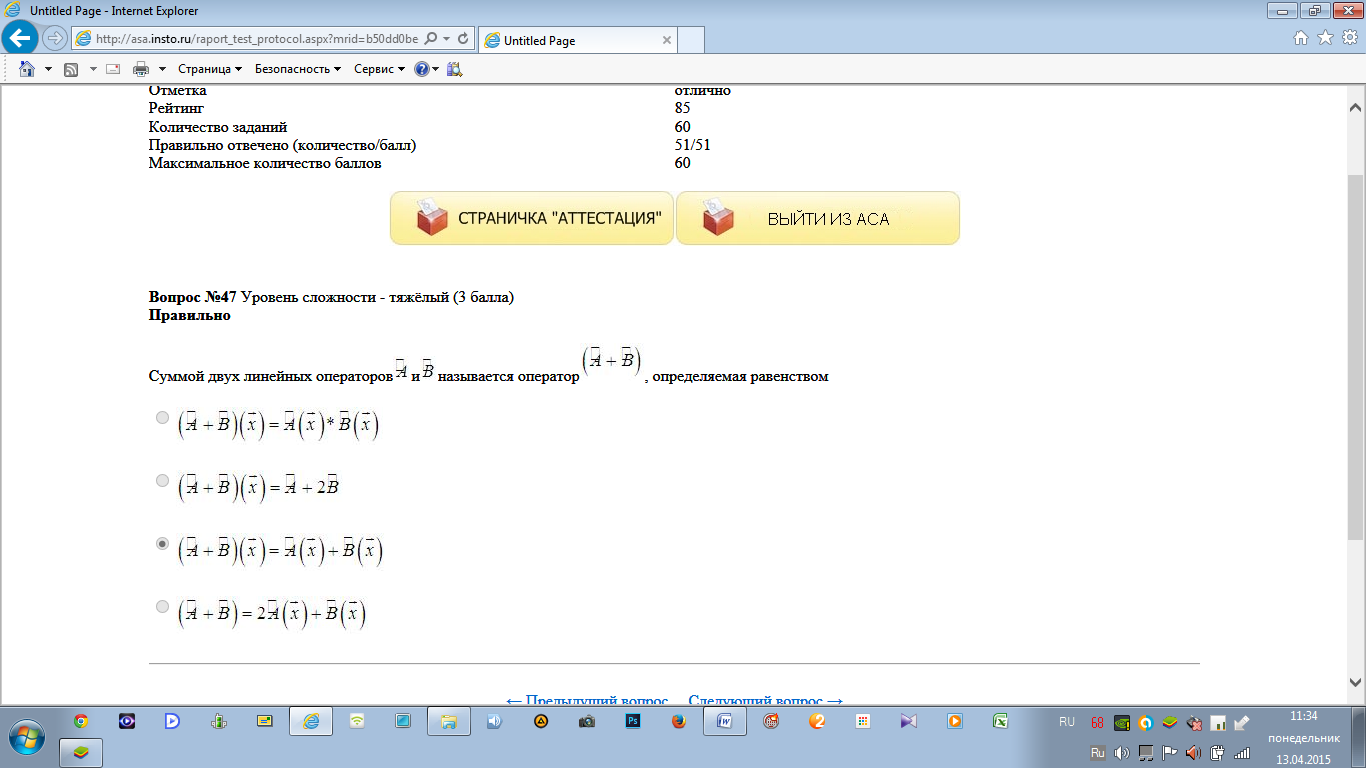
Task: Click the '51/51' correct answers value
Action: [693, 145]
